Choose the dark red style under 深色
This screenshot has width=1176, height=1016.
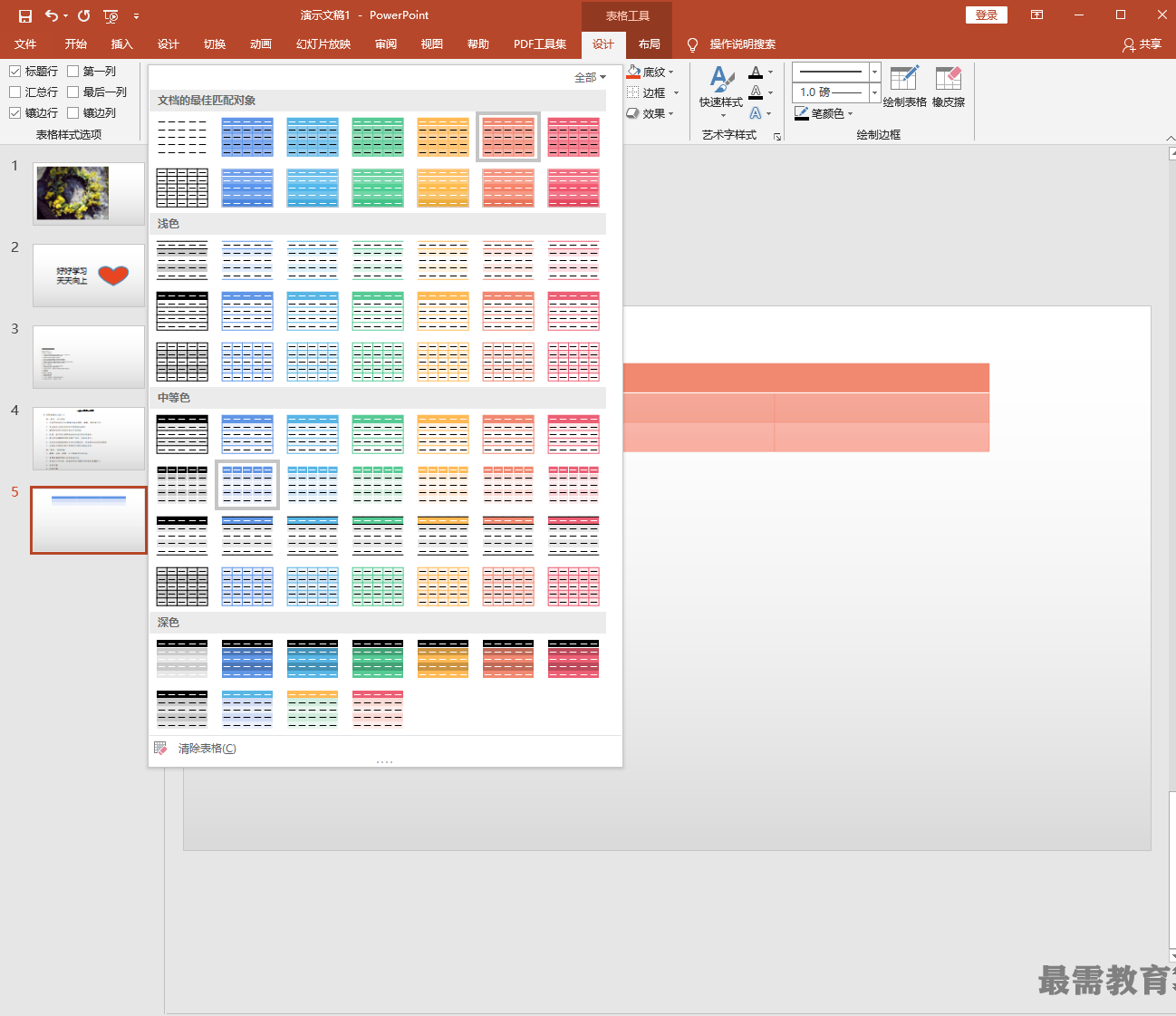[574, 659]
